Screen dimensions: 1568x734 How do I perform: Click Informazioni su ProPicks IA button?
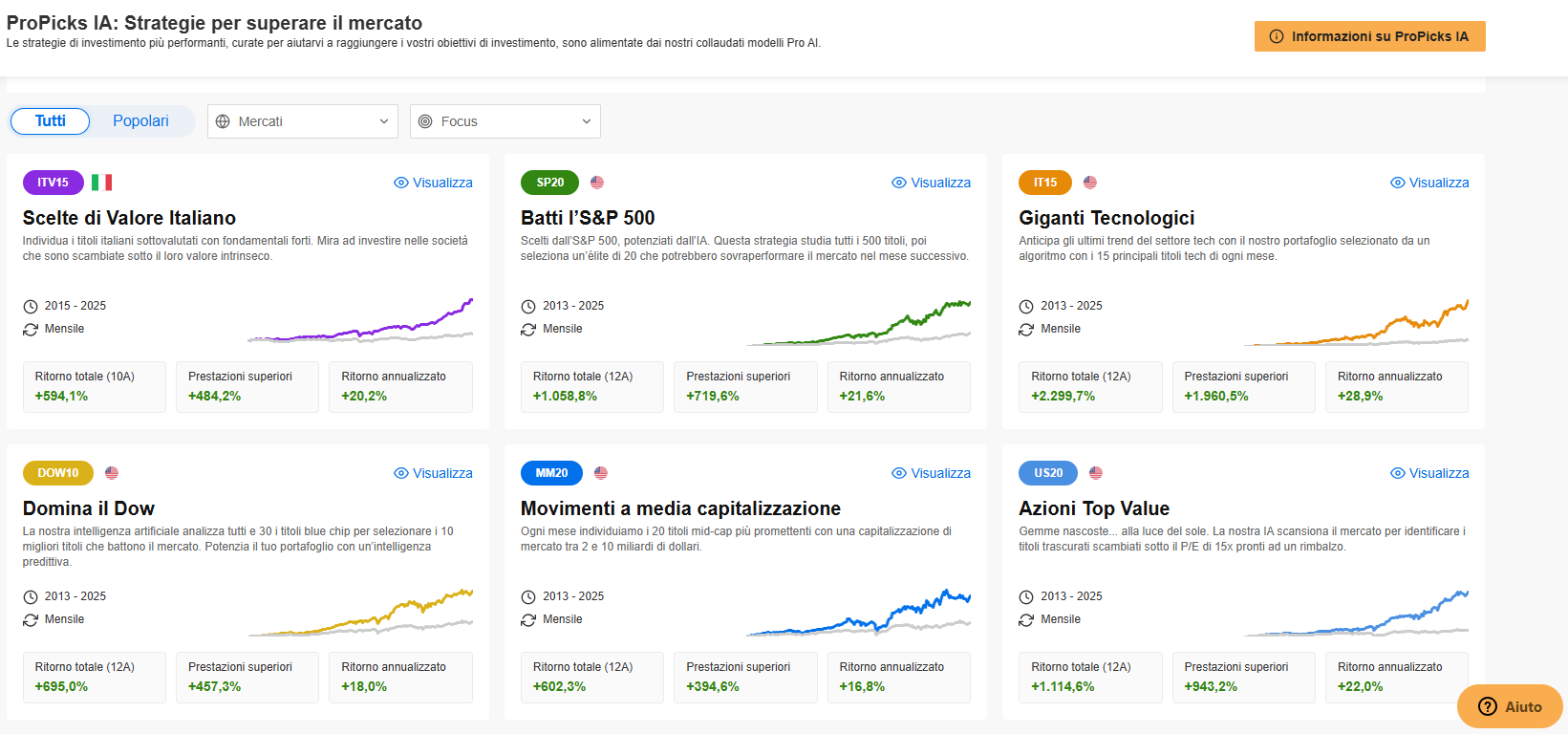tap(1369, 36)
